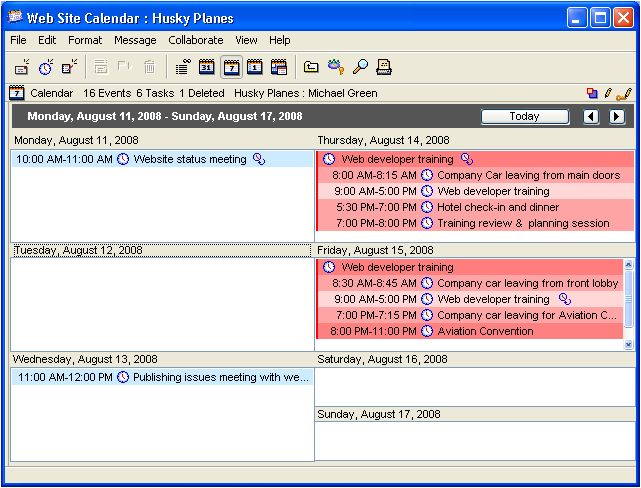Click the multi-calendar view icon
Screen dimensions: 641x488
[279, 67]
